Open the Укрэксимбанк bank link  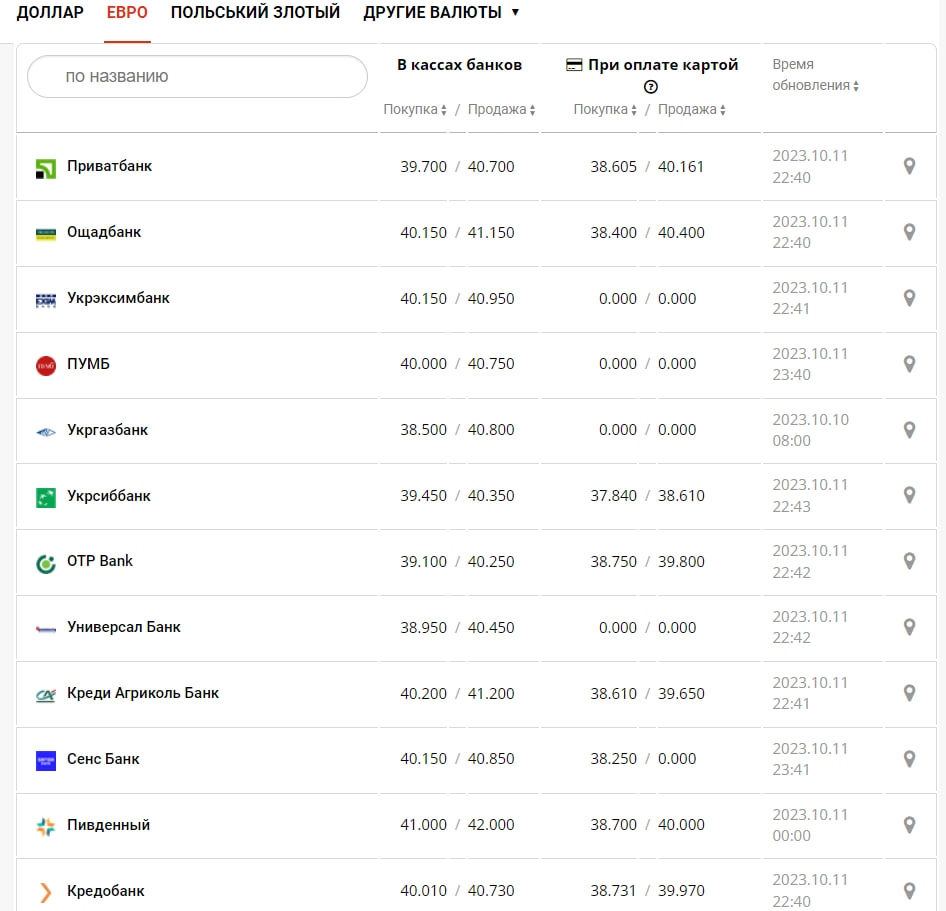[x=118, y=298]
